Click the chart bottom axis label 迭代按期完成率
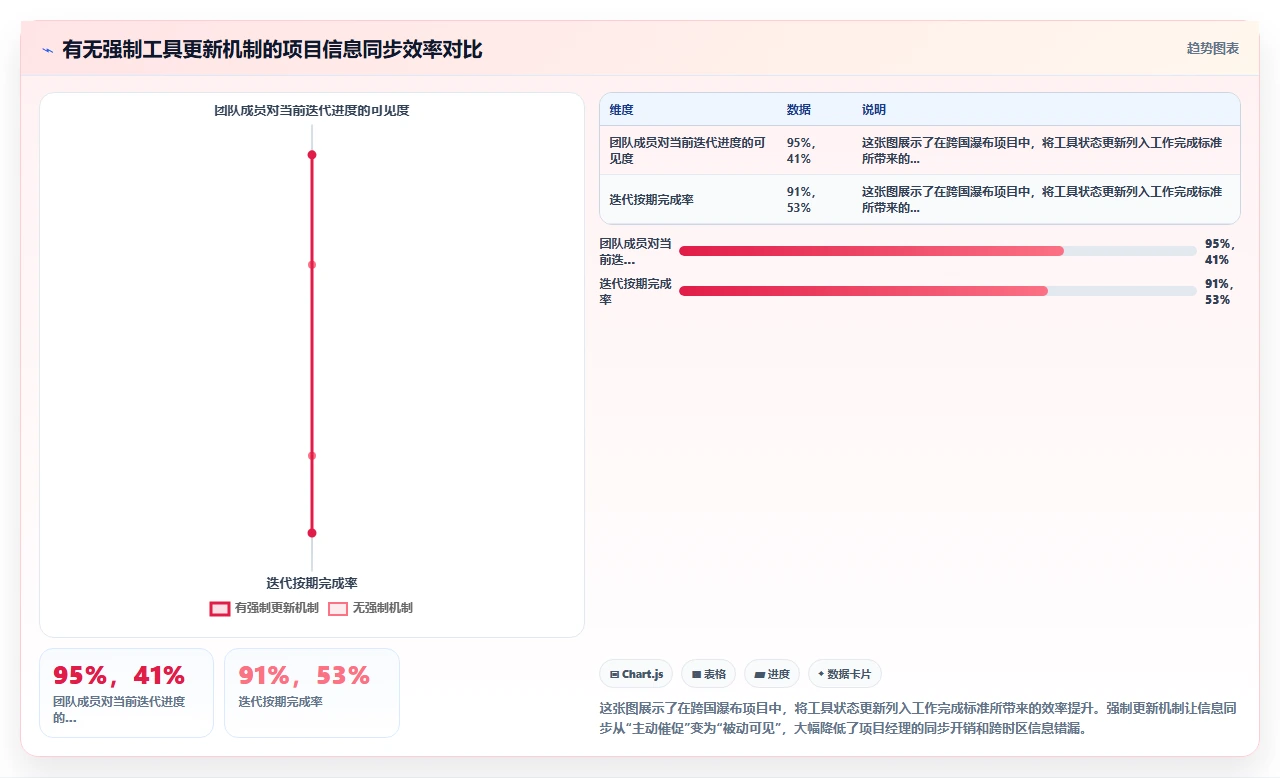Viewport: 1280px width, 778px height. coord(312,583)
